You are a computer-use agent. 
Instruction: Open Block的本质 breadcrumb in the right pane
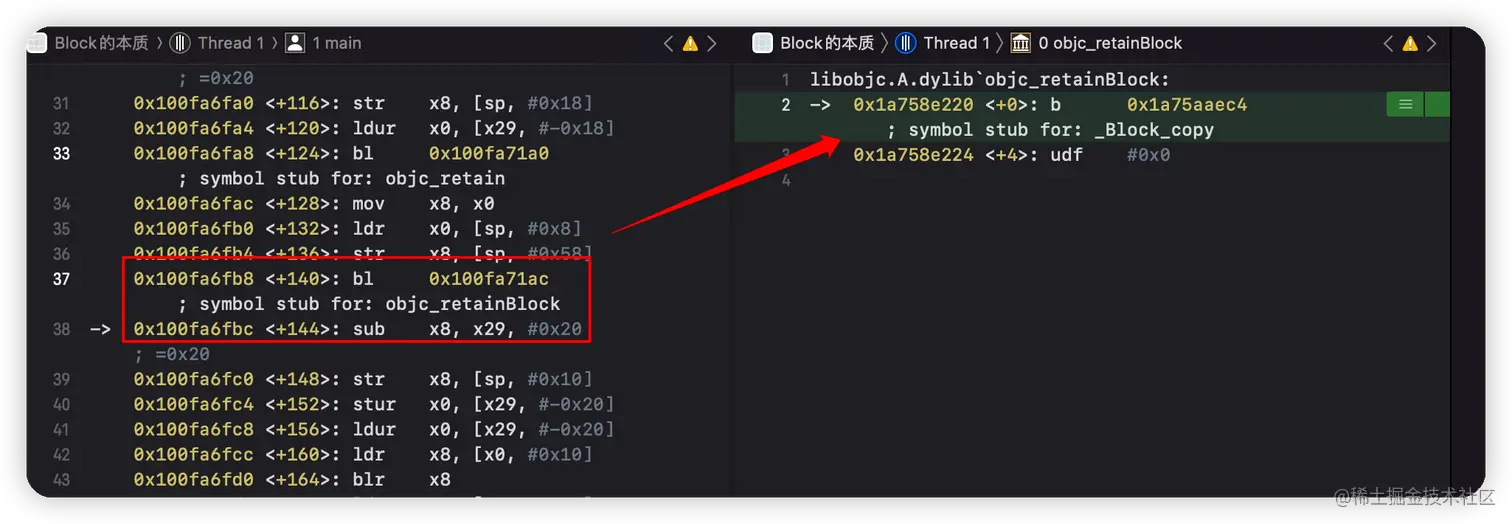[827, 43]
